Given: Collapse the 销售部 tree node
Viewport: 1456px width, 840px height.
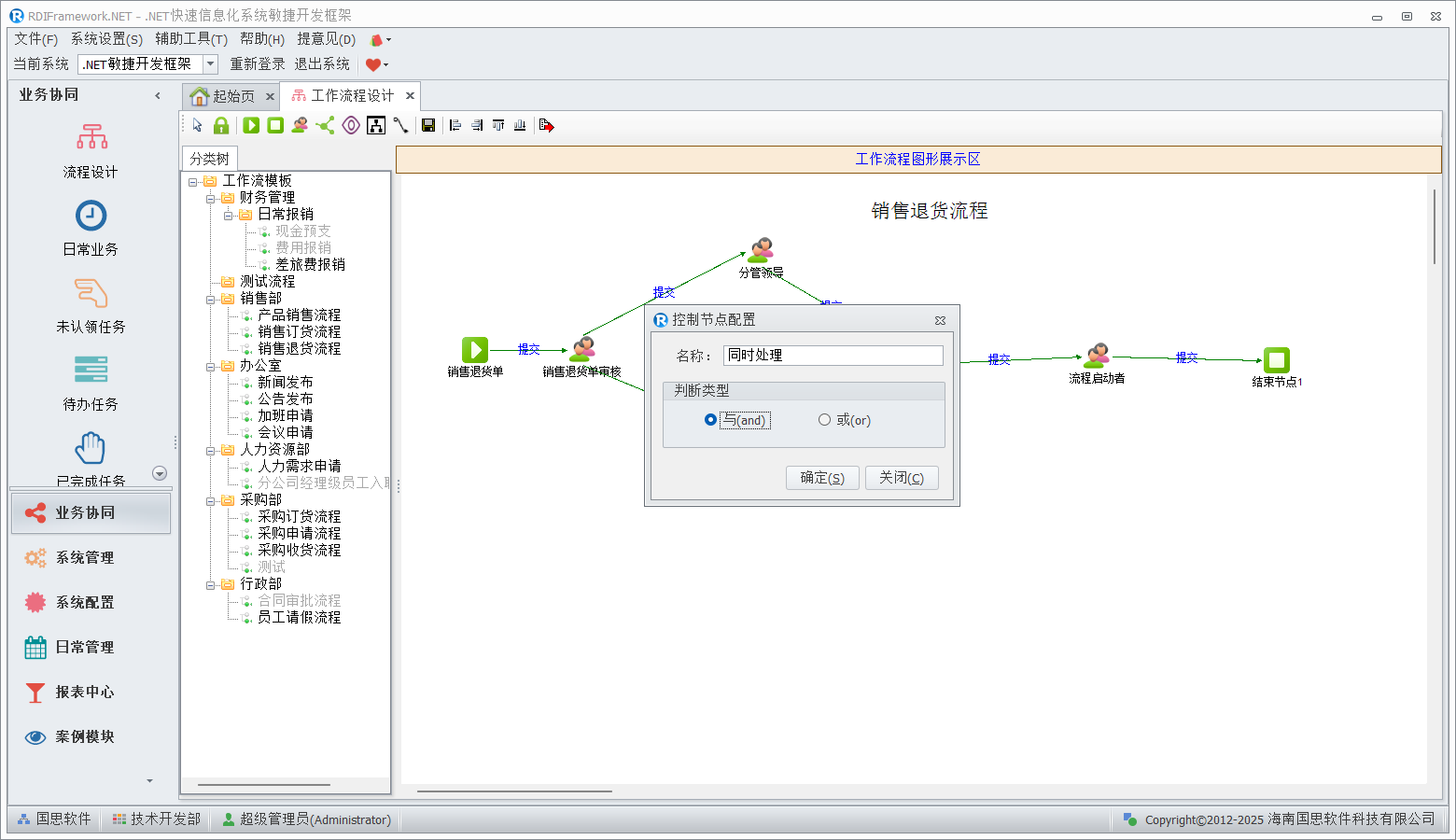Looking at the screenshot, I should pos(211,299).
